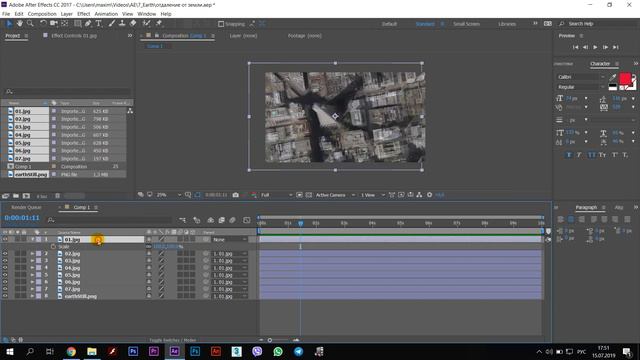Open the Composition menu

42,14
